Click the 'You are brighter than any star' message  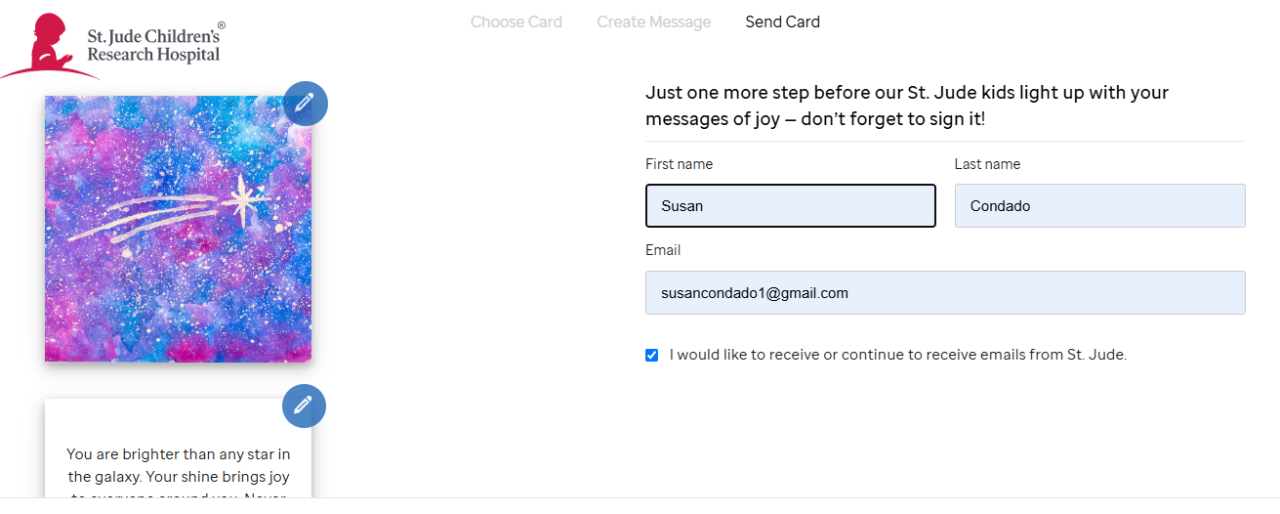pyautogui.click(x=178, y=465)
